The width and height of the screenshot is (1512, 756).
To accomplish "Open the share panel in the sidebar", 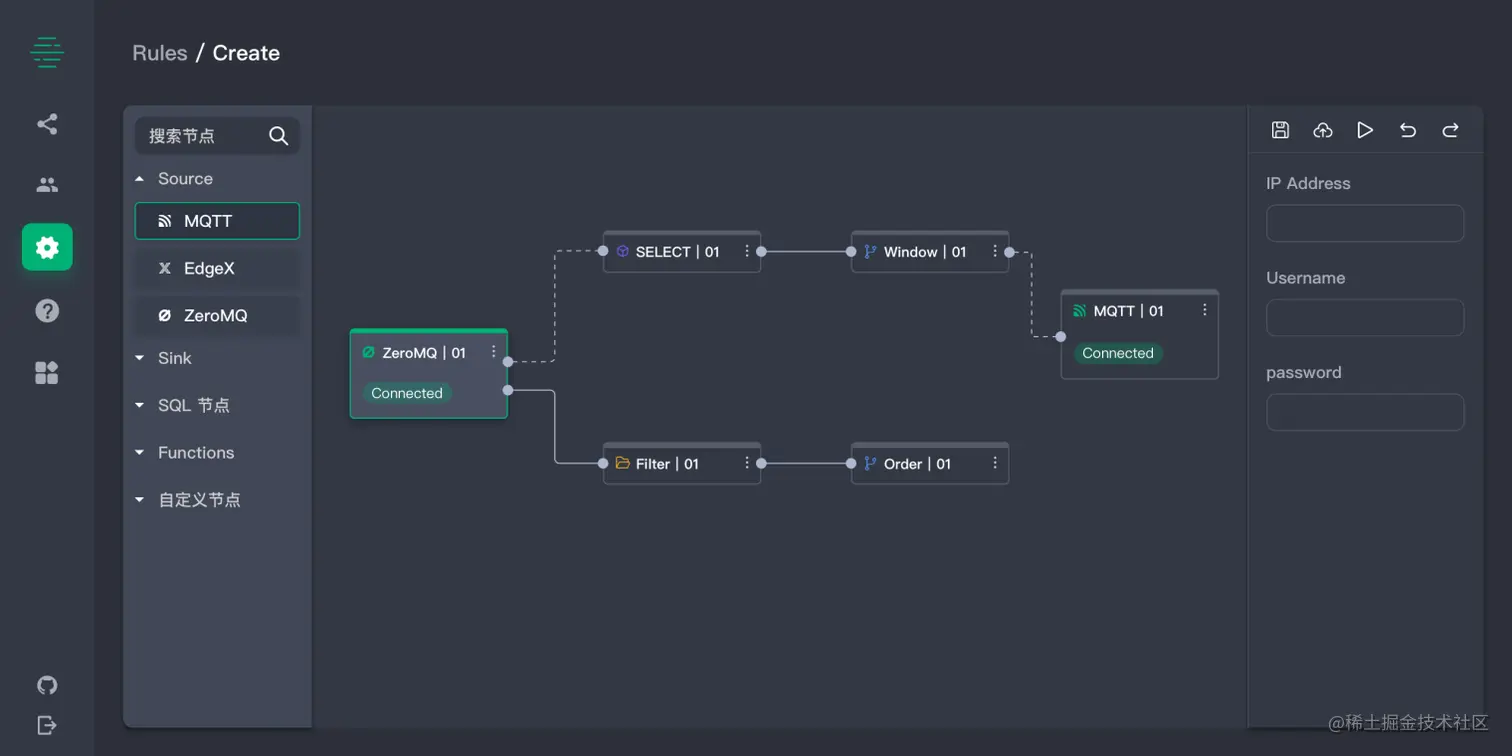I will [x=47, y=124].
